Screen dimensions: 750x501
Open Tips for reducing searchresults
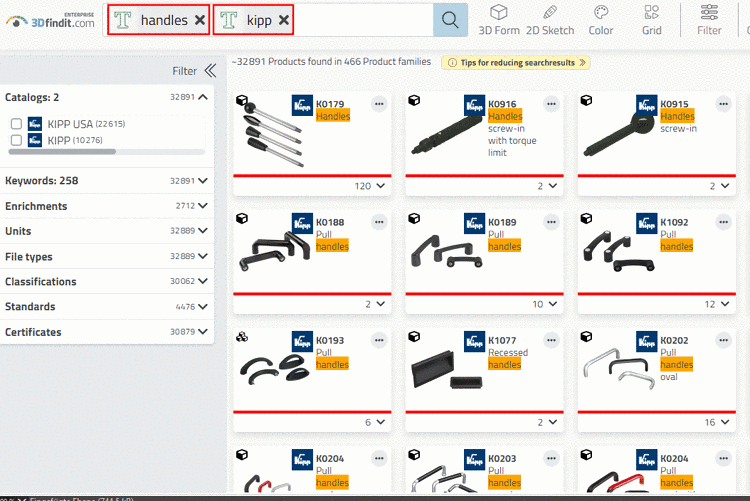point(516,63)
